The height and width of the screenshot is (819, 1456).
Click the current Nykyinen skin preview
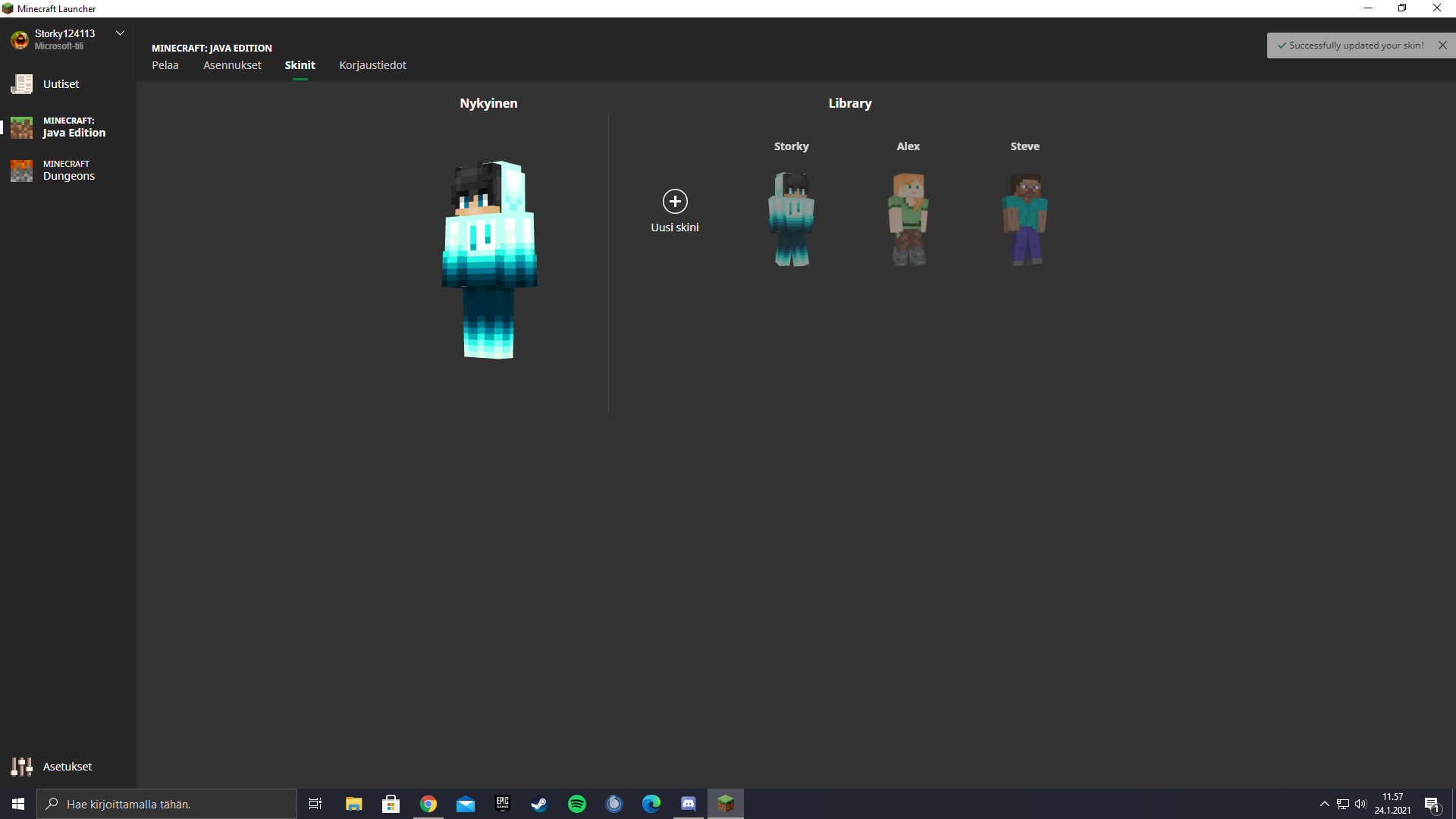click(489, 259)
